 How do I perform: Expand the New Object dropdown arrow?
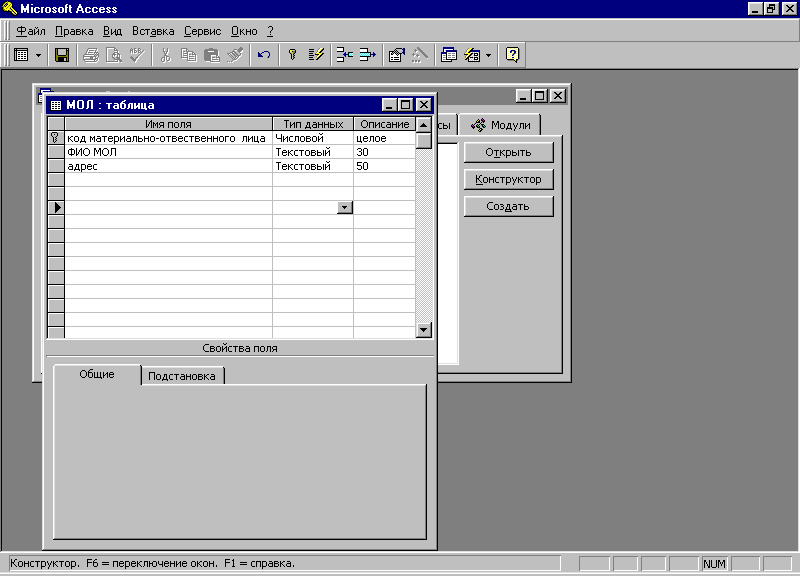488,55
